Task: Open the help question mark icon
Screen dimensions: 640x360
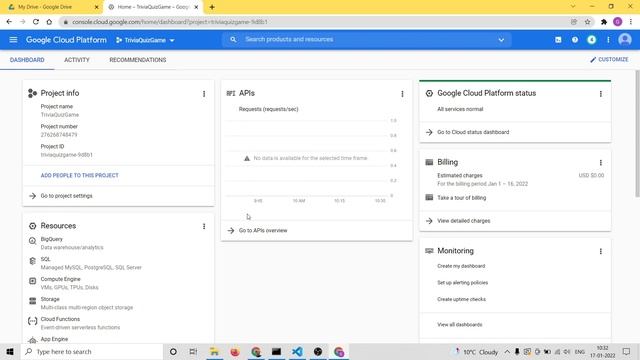Action: point(575,40)
